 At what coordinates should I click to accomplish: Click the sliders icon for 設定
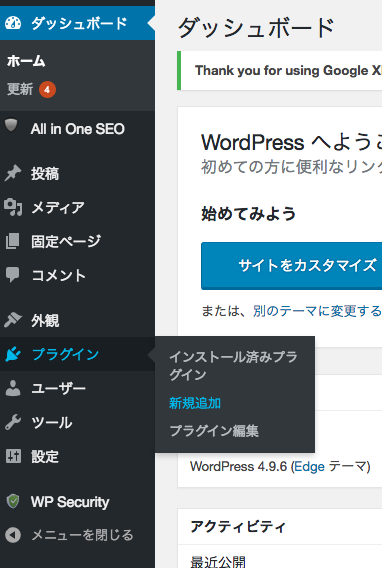(x=13, y=456)
